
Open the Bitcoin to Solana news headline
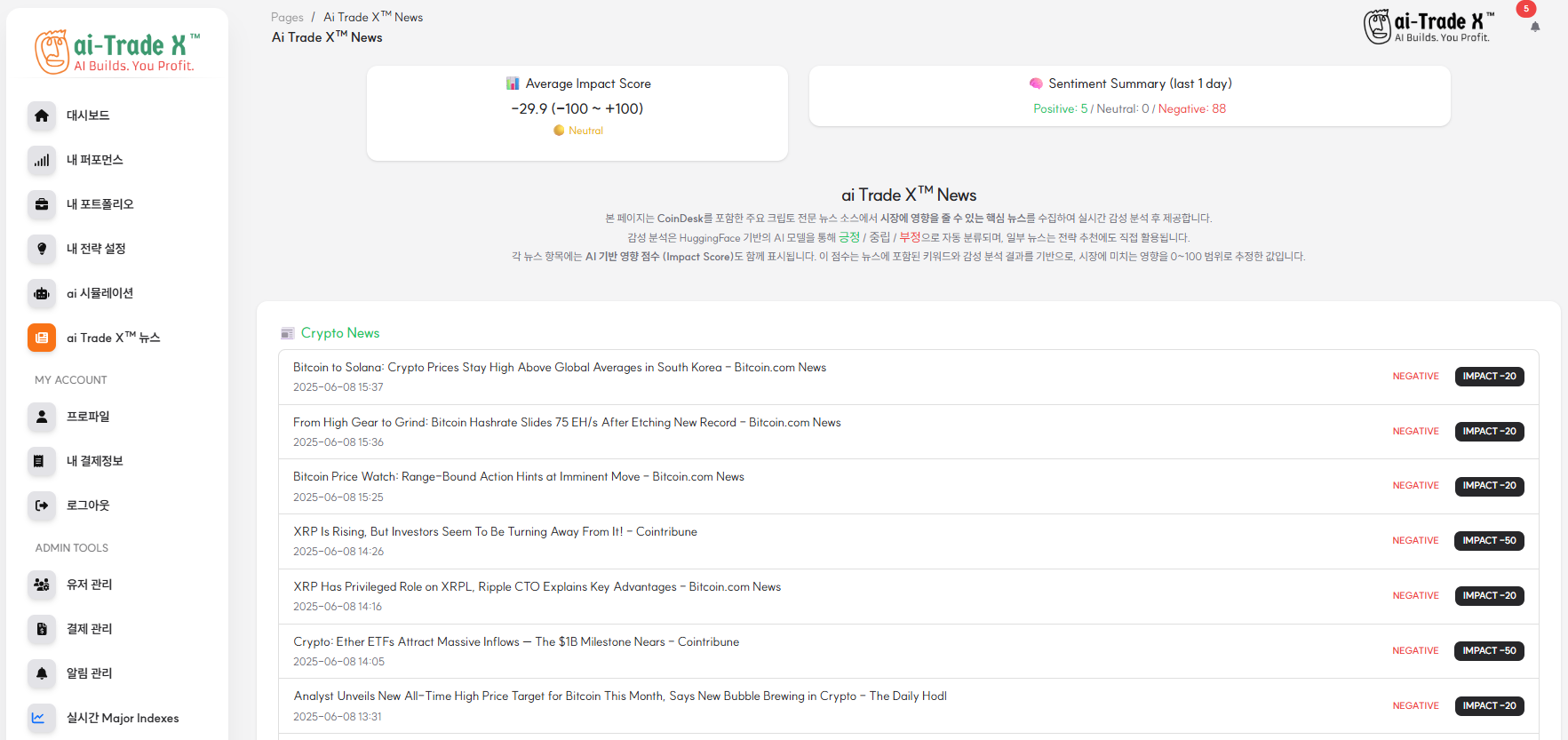coord(559,367)
